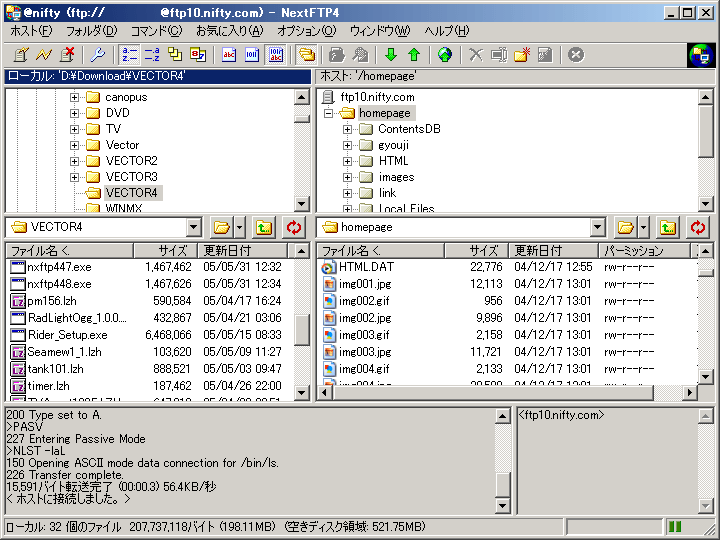The width and height of the screenshot is (720, 540).
Task: Open the ヘルプ(H) menu
Action: pyautogui.click(x=446, y=31)
